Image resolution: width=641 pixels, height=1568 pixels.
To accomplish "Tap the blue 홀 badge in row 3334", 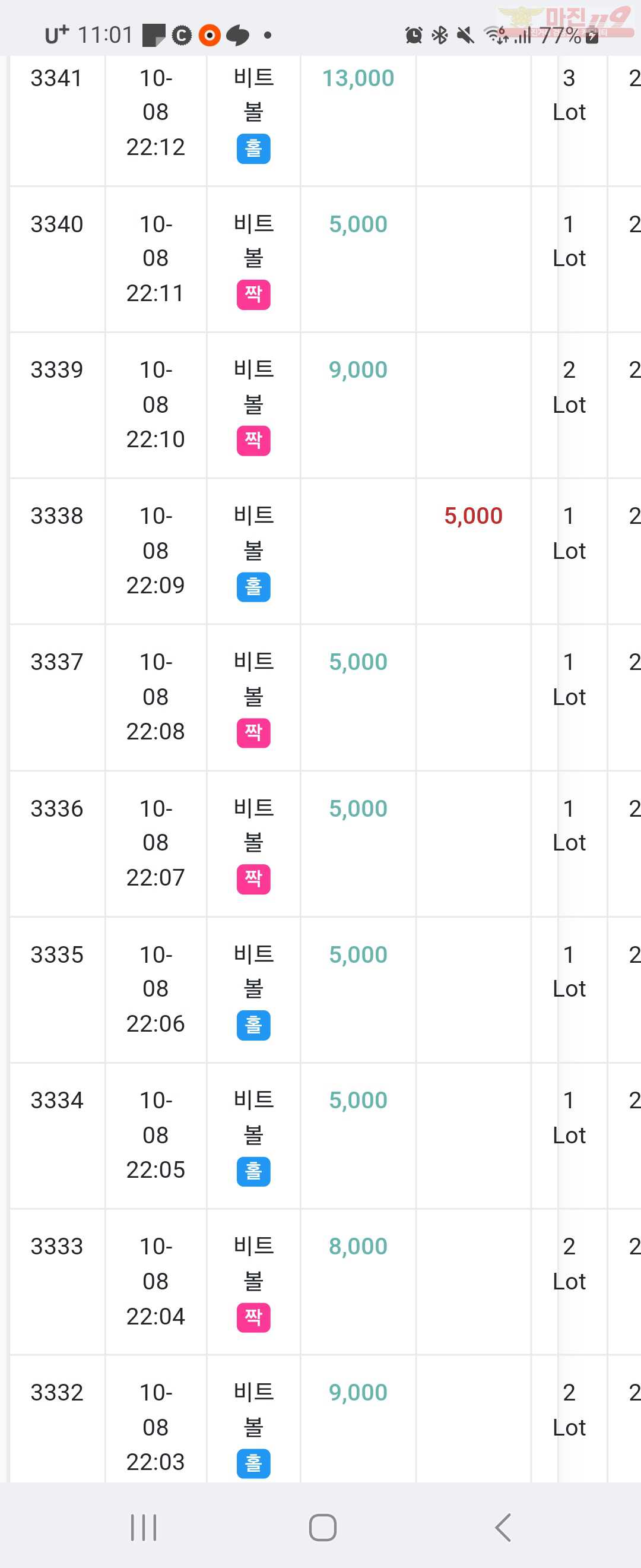I will point(253,1171).
